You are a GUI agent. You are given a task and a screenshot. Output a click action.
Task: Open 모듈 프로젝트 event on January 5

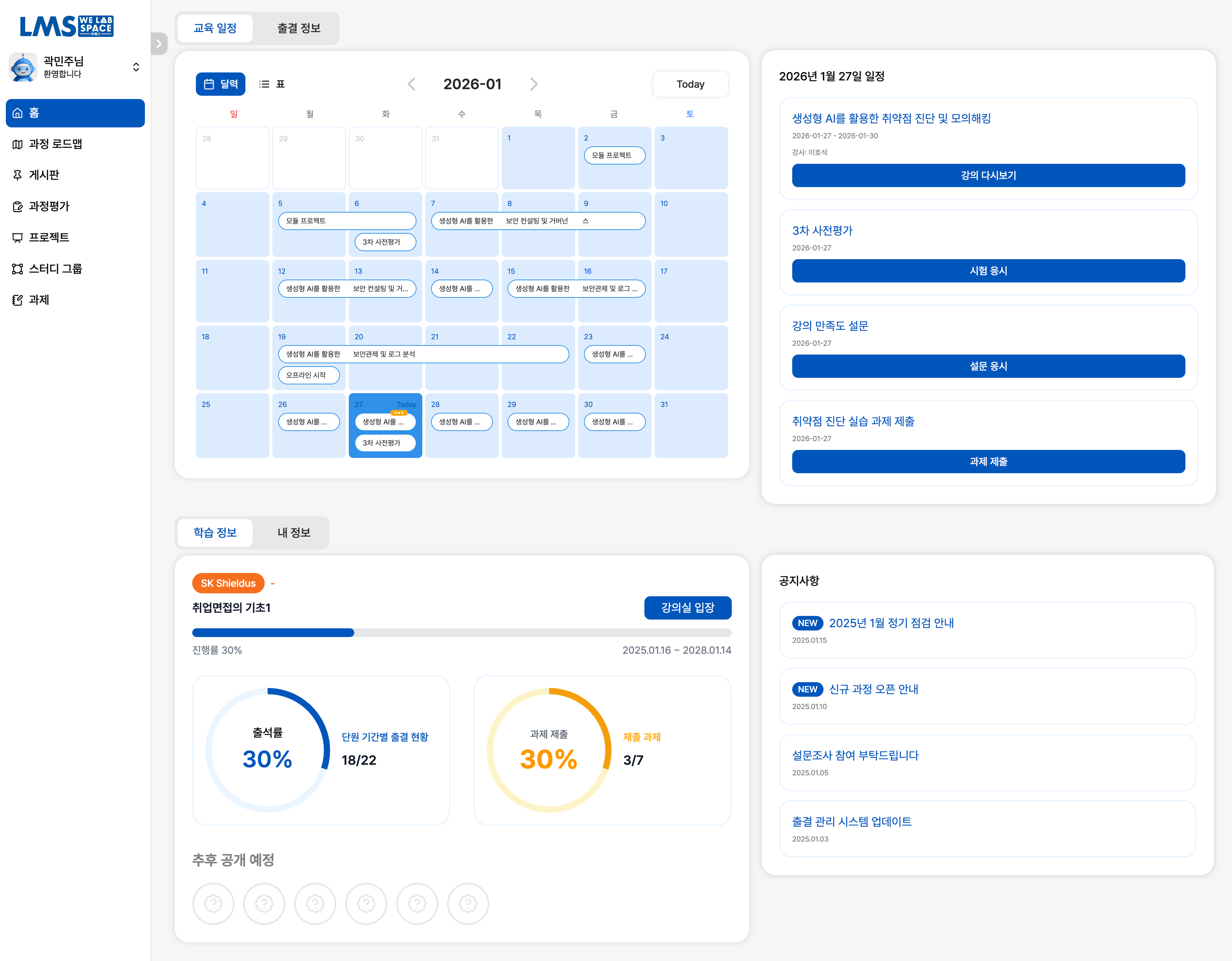click(347, 221)
